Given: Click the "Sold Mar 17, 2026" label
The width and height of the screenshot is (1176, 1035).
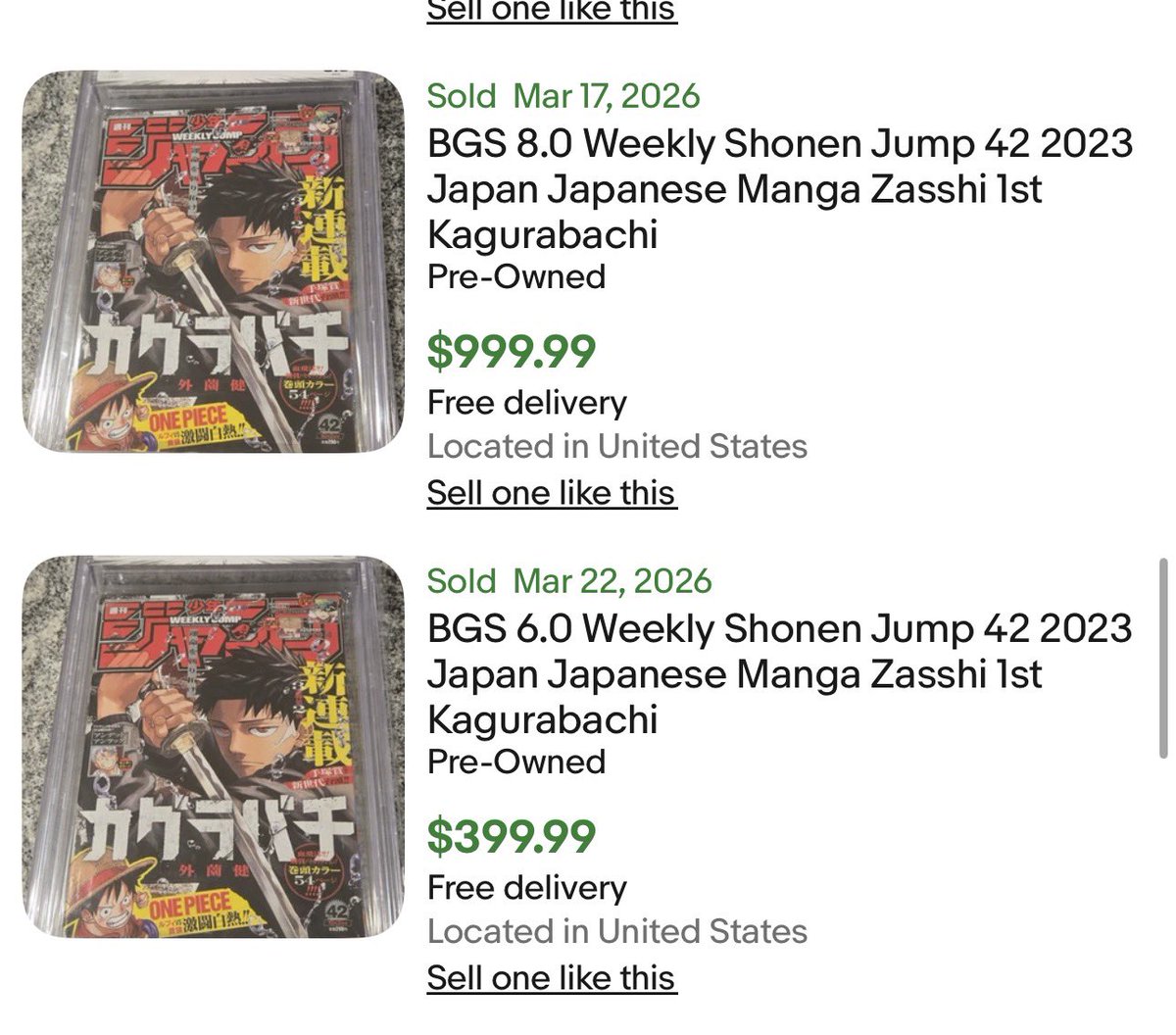Looking at the screenshot, I should click(x=563, y=96).
